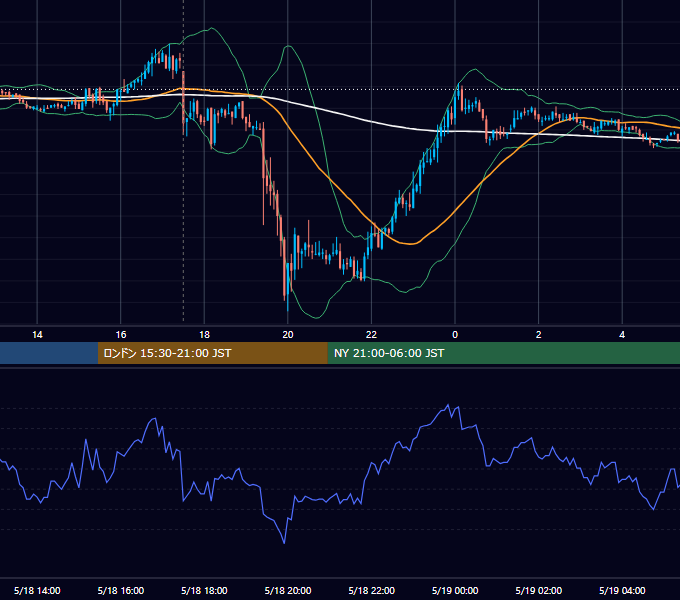
Task: Select the ロンドン 15:30-21:00 JST session band
Action: [212, 353]
